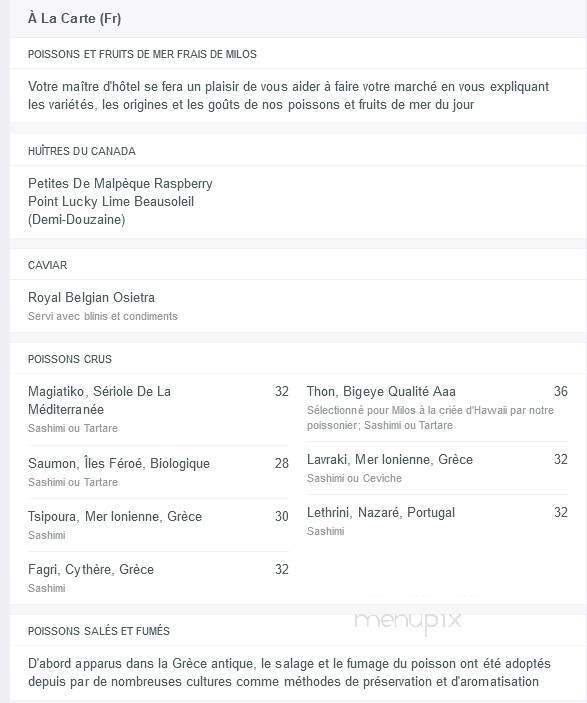Select the Lavraki, Mer Ionienne, Grèce item
Viewport: 587px width, 703px height.
click(390, 459)
